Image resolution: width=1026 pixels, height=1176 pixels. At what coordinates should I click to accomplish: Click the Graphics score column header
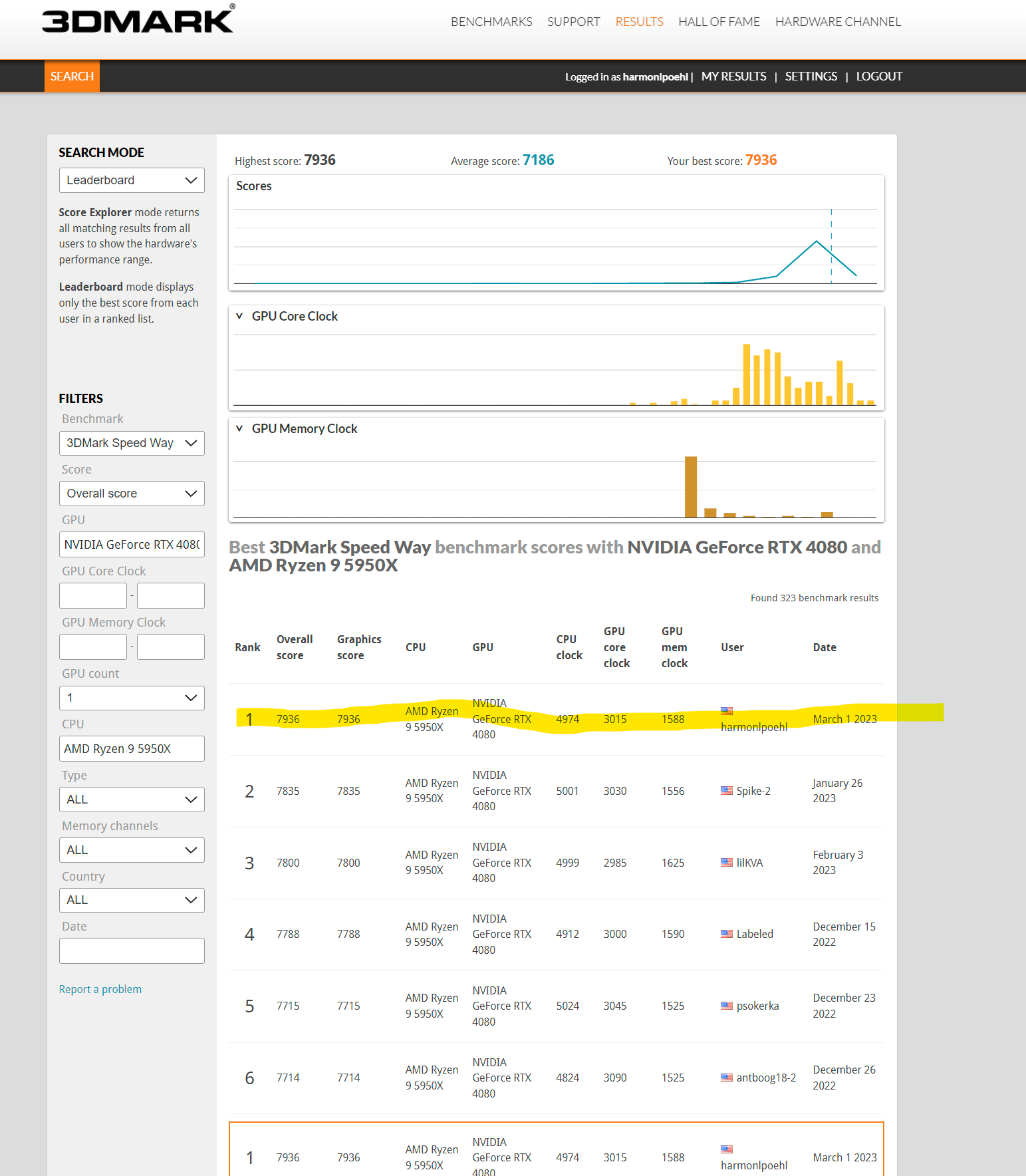coord(359,647)
